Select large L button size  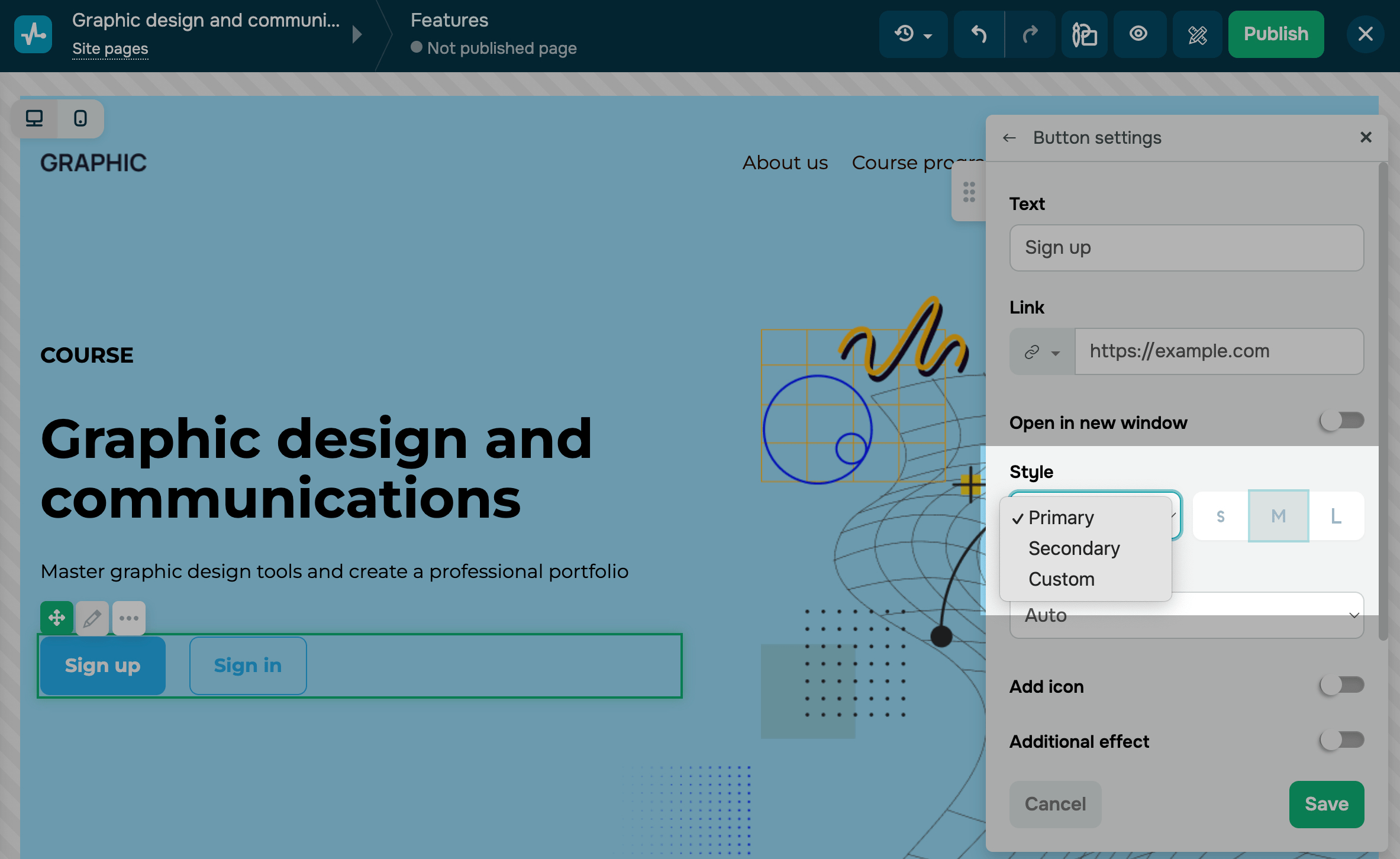(1336, 516)
